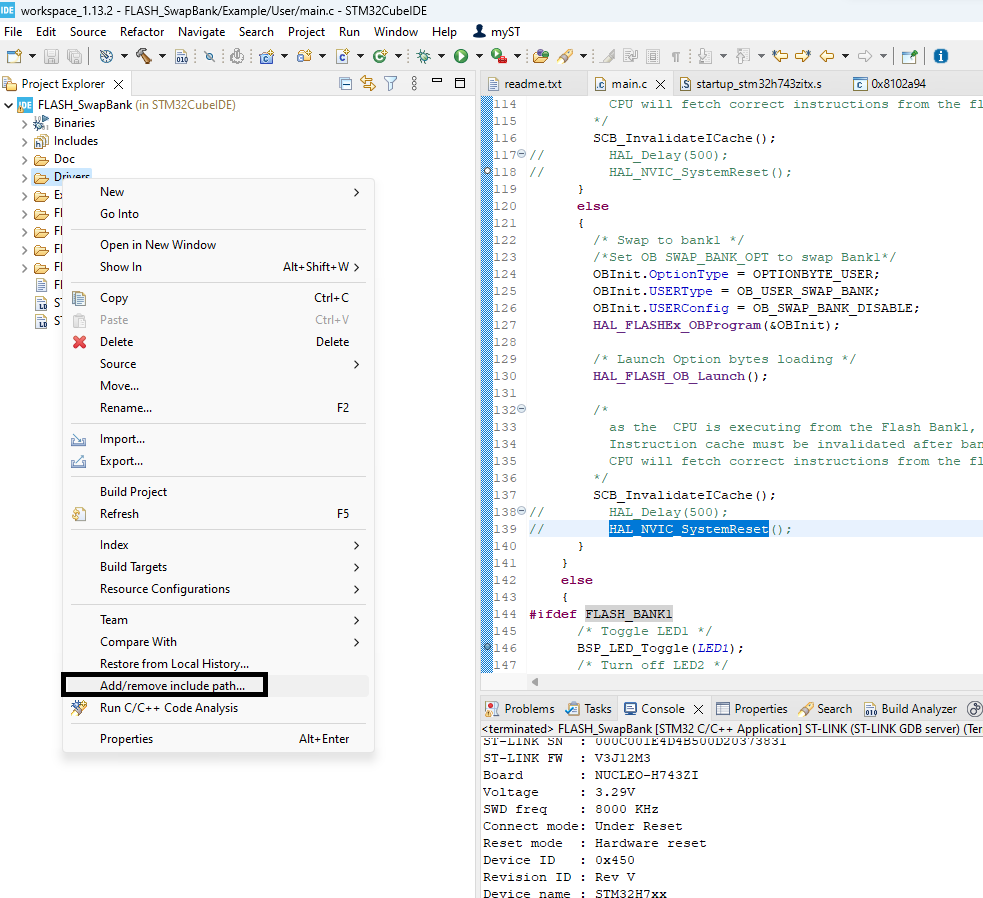Select Add/remove include path menu entry
The height and width of the screenshot is (898, 983).
(172, 685)
